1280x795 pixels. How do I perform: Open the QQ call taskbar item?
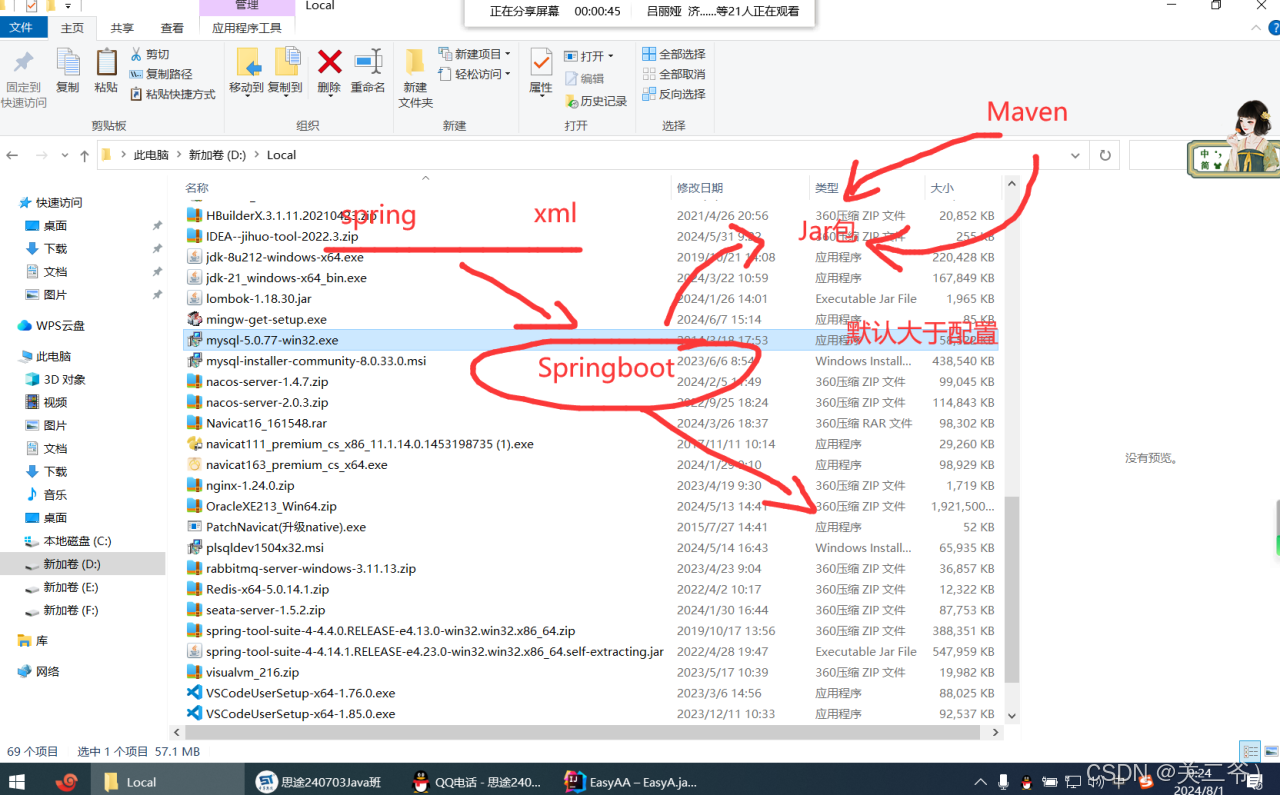(477, 781)
